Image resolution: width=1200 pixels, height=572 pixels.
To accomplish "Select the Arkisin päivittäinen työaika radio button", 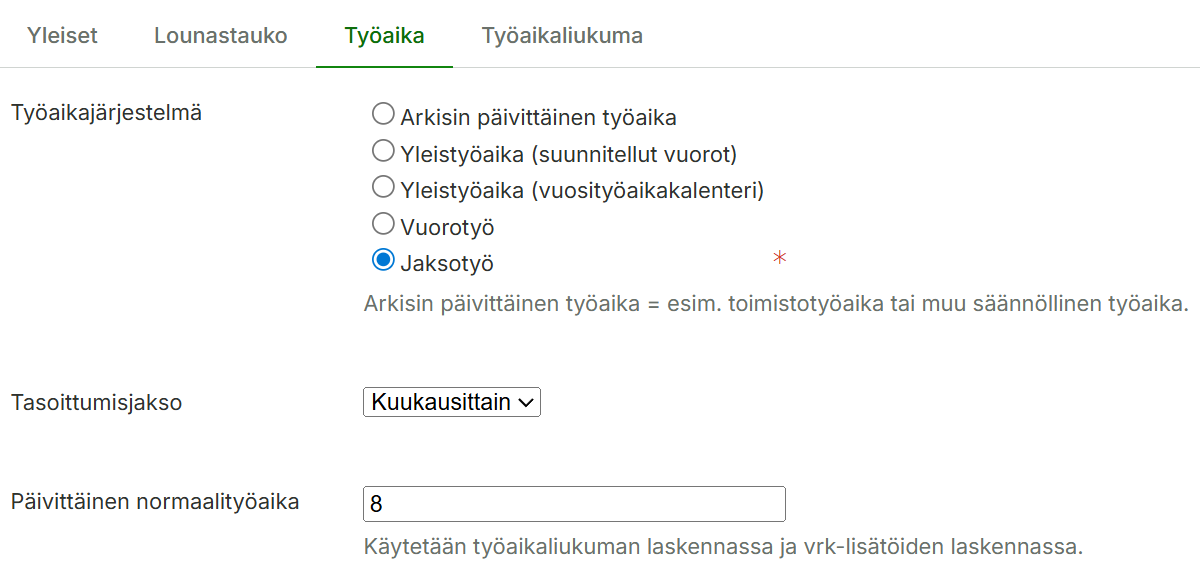I will tap(382, 114).
